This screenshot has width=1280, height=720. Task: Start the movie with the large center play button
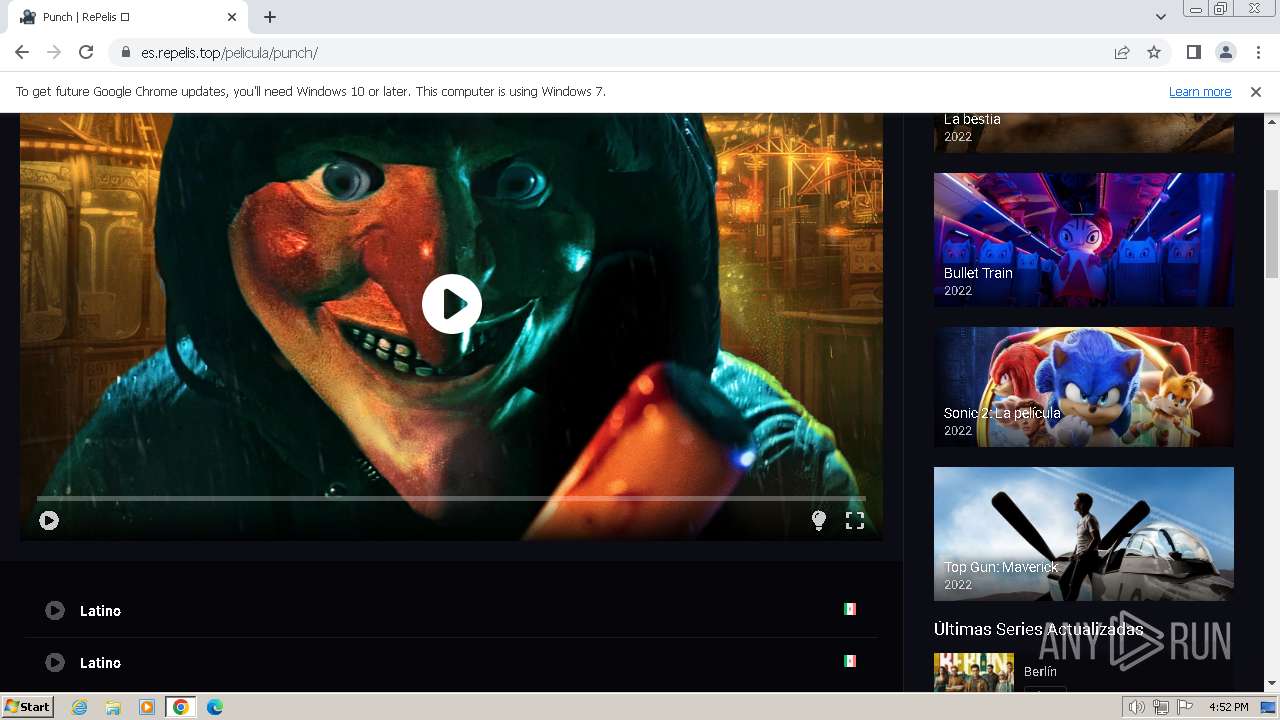tap(452, 304)
